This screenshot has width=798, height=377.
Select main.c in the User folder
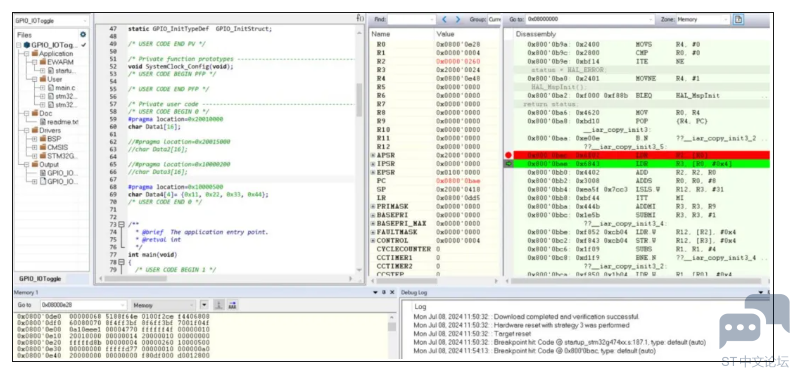[x=65, y=88]
